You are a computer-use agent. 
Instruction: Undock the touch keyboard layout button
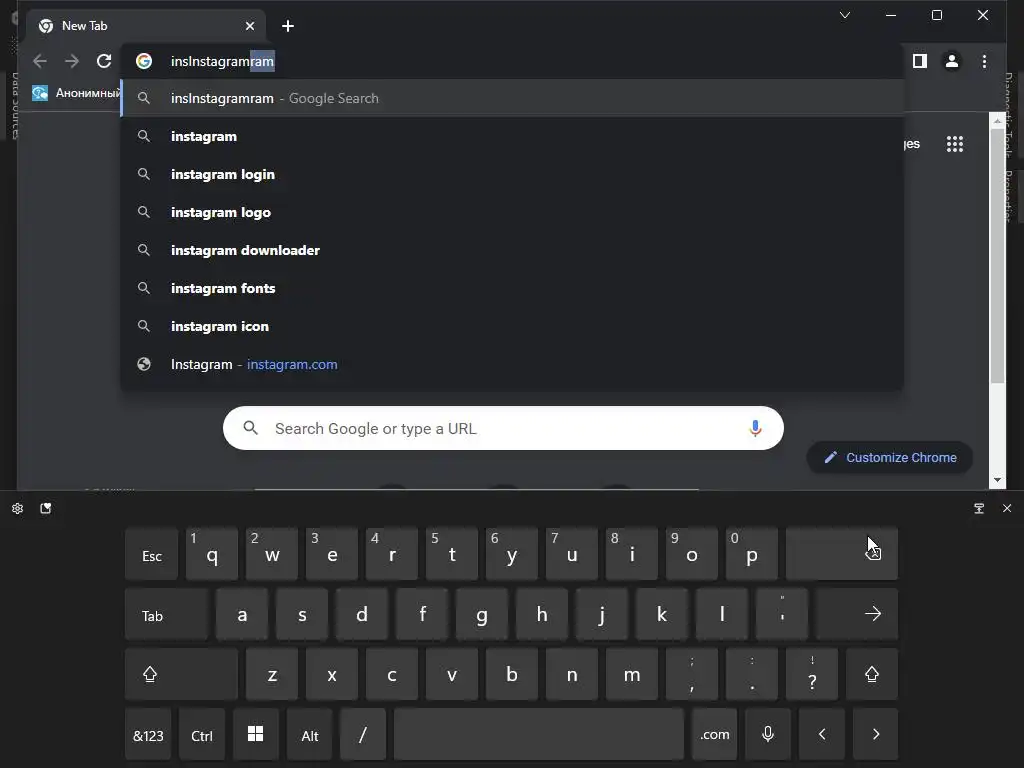(x=979, y=508)
